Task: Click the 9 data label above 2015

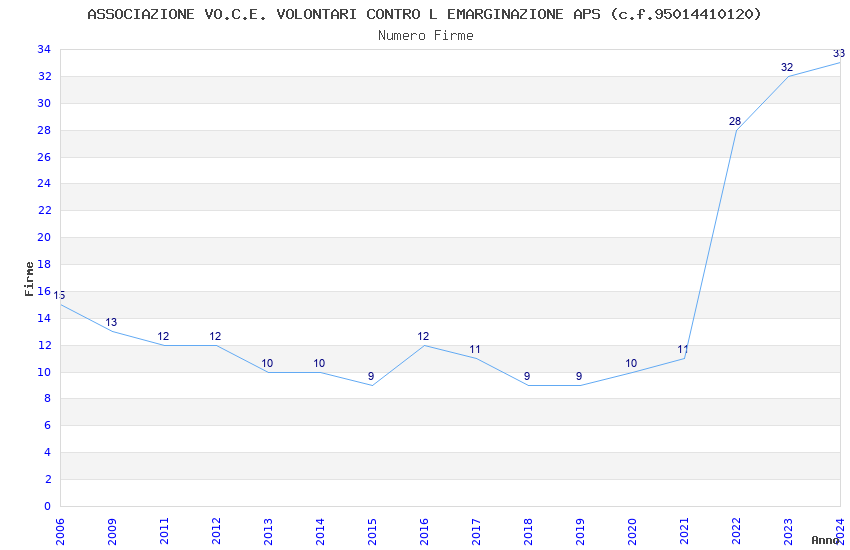Action: pos(371,377)
